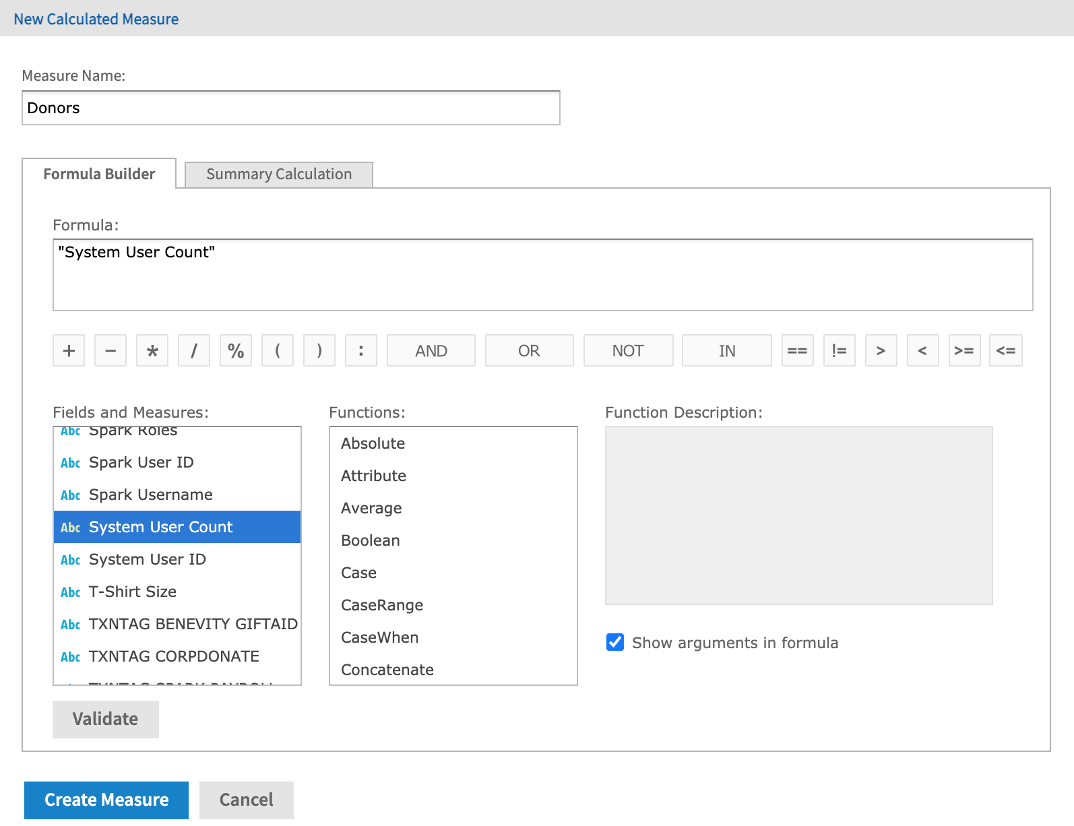Insert the colon operator
This screenshot has height=826, width=1074.
[x=361, y=351]
